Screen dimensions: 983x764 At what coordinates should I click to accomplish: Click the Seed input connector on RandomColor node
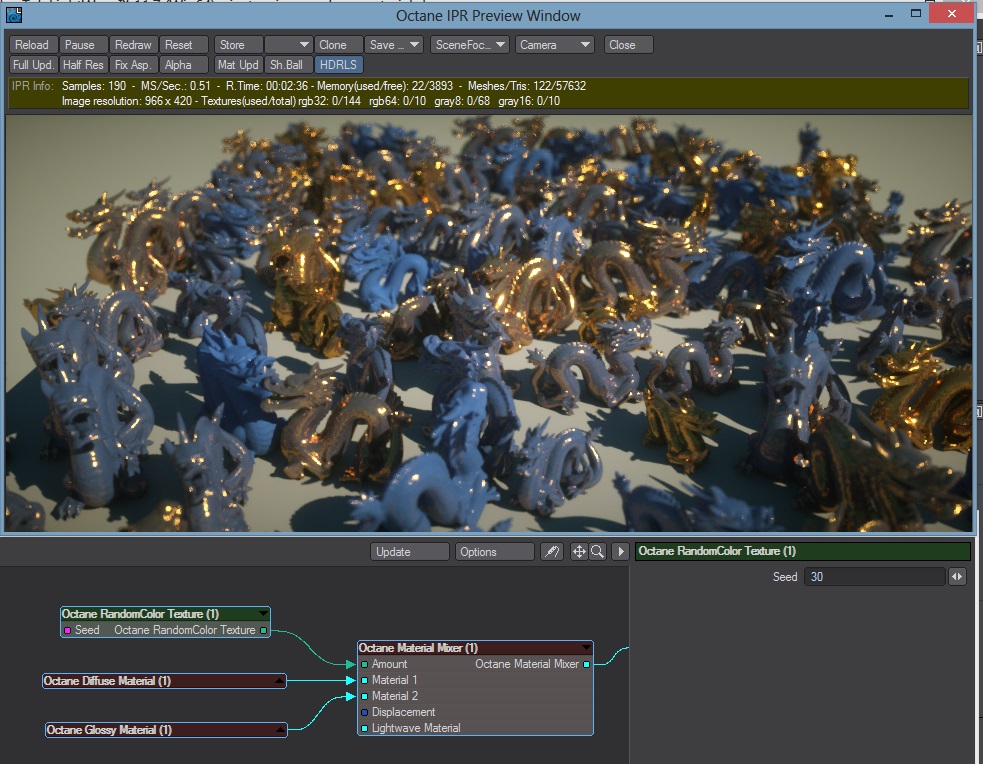coord(67,631)
